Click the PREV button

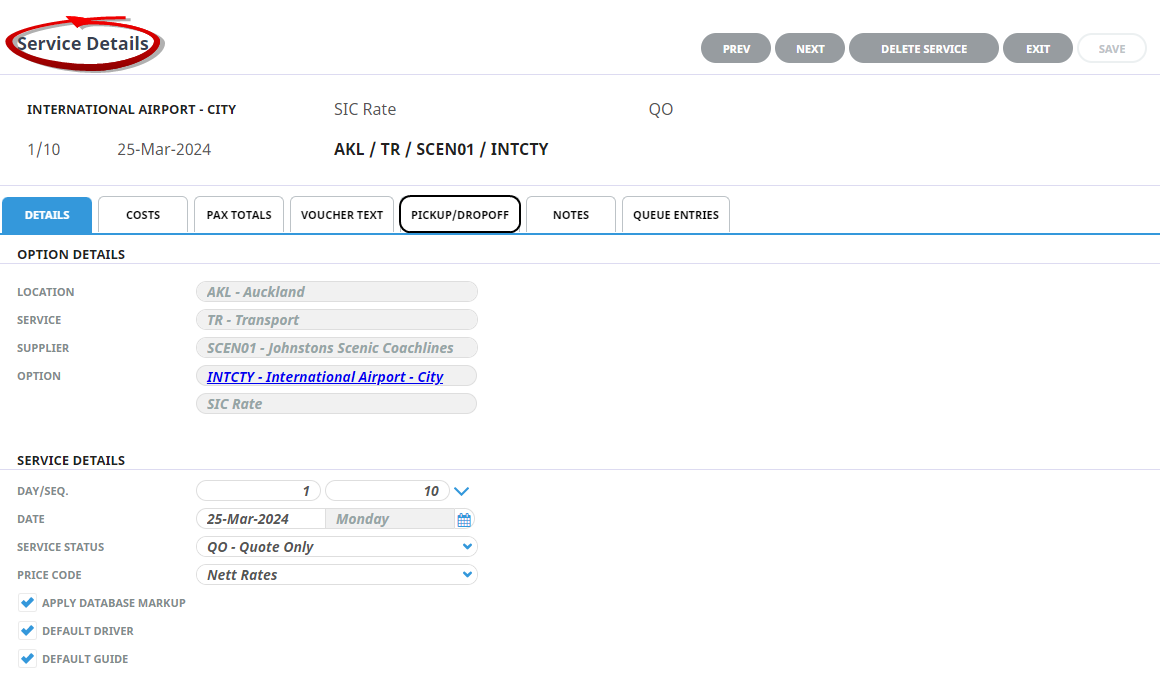(x=736, y=49)
